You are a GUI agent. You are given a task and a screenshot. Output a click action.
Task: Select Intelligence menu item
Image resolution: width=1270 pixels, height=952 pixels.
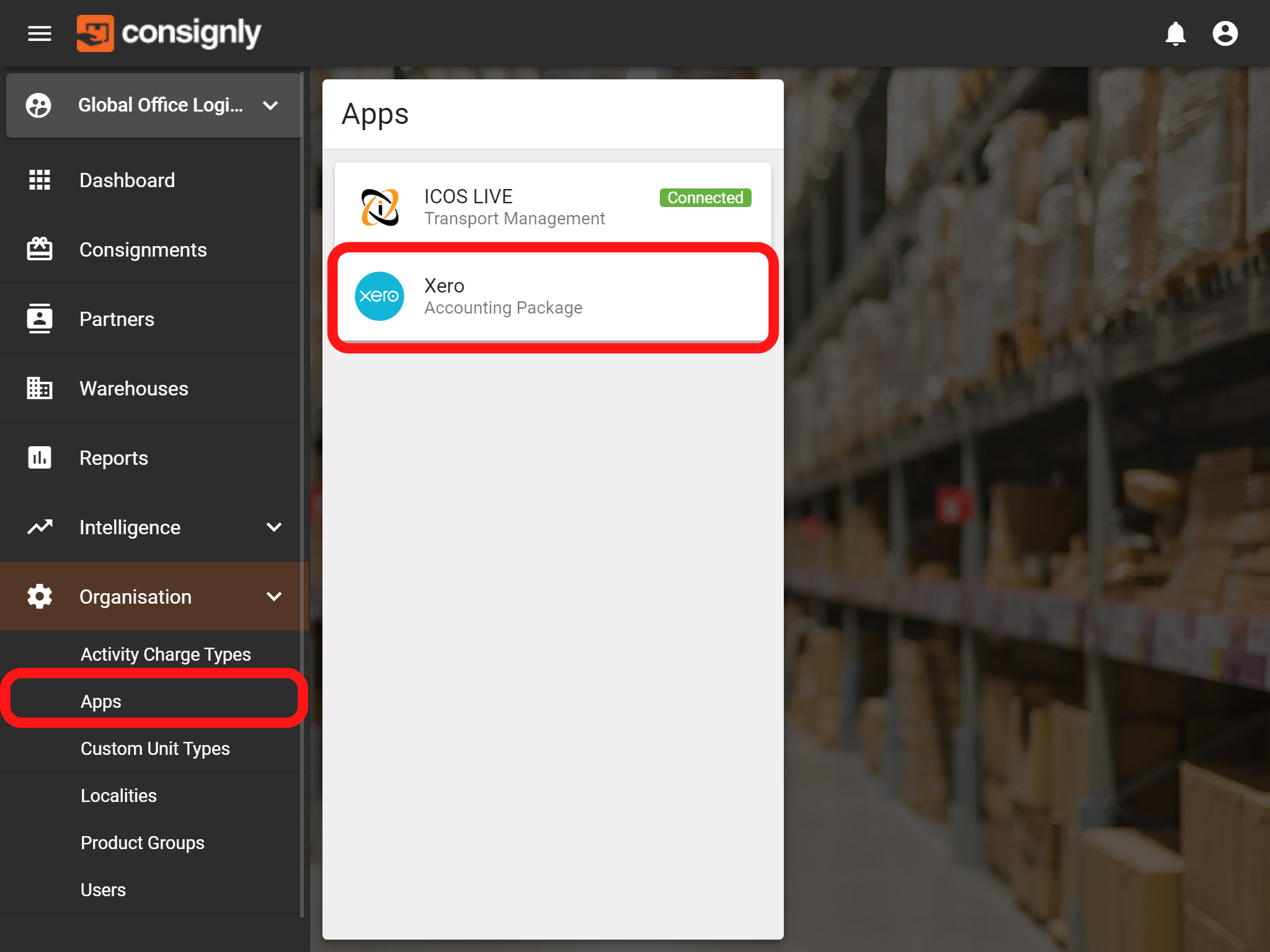pyautogui.click(x=154, y=527)
